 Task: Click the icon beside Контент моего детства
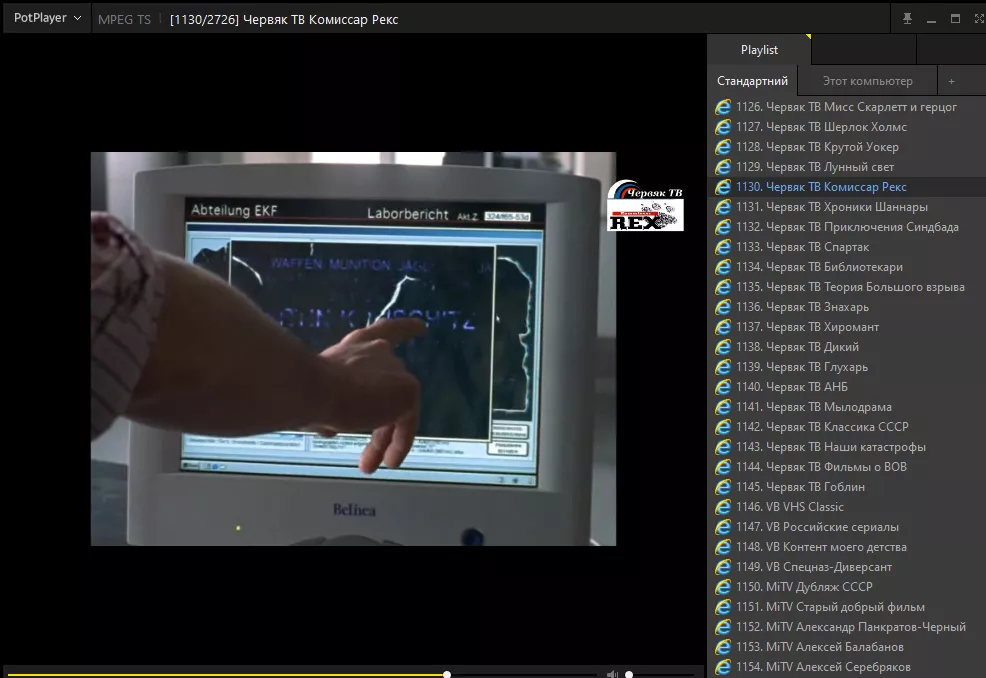pos(723,547)
